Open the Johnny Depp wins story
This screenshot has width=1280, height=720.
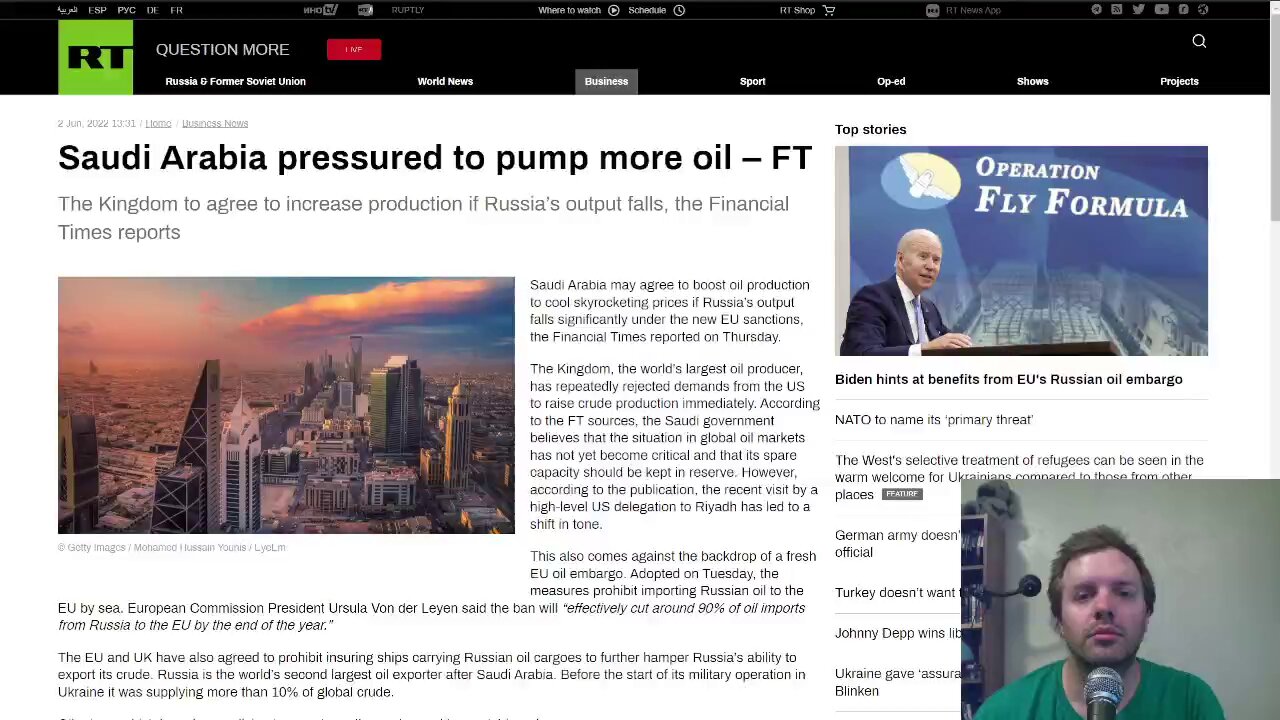point(898,633)
